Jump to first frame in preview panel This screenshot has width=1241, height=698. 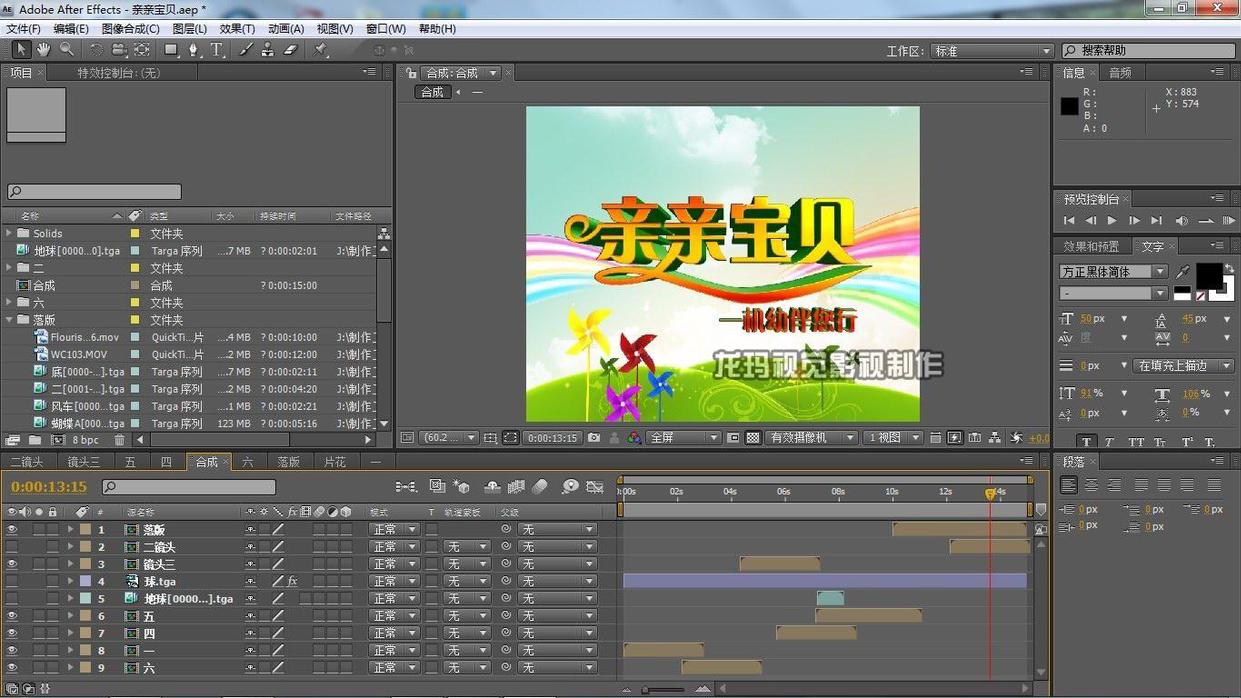(x=1068, y=221)
